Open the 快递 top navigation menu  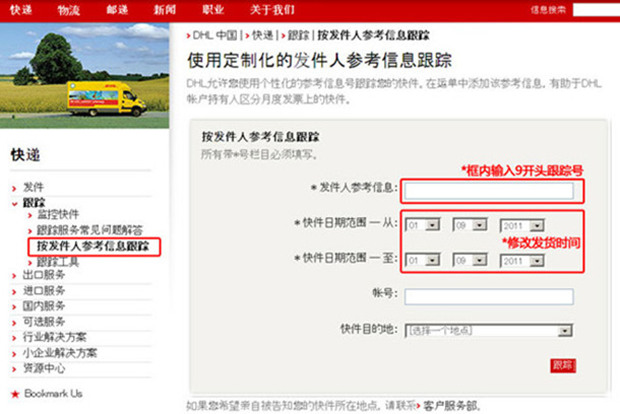pos(21,9)
